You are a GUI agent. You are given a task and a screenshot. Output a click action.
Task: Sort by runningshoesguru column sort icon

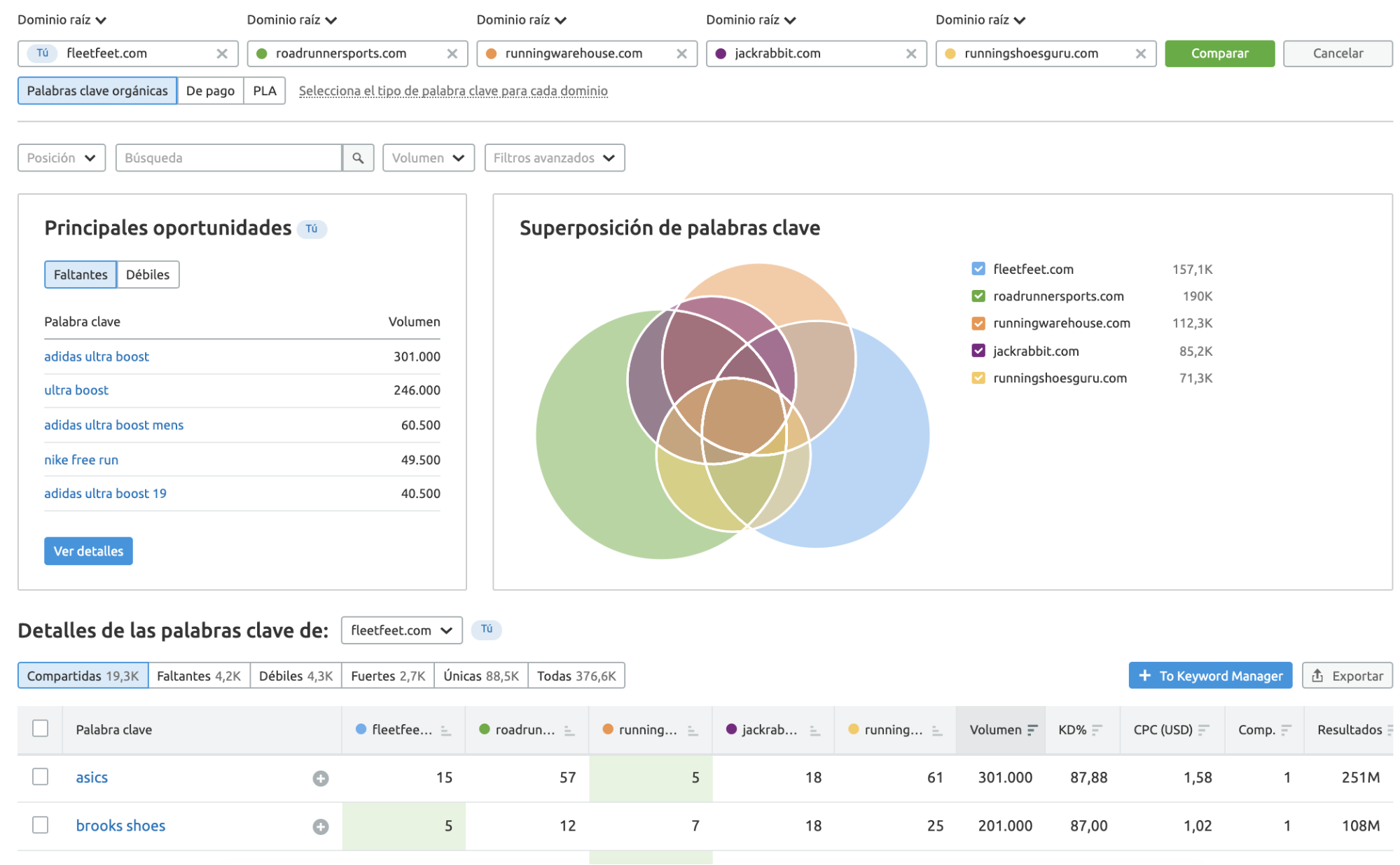937,731
